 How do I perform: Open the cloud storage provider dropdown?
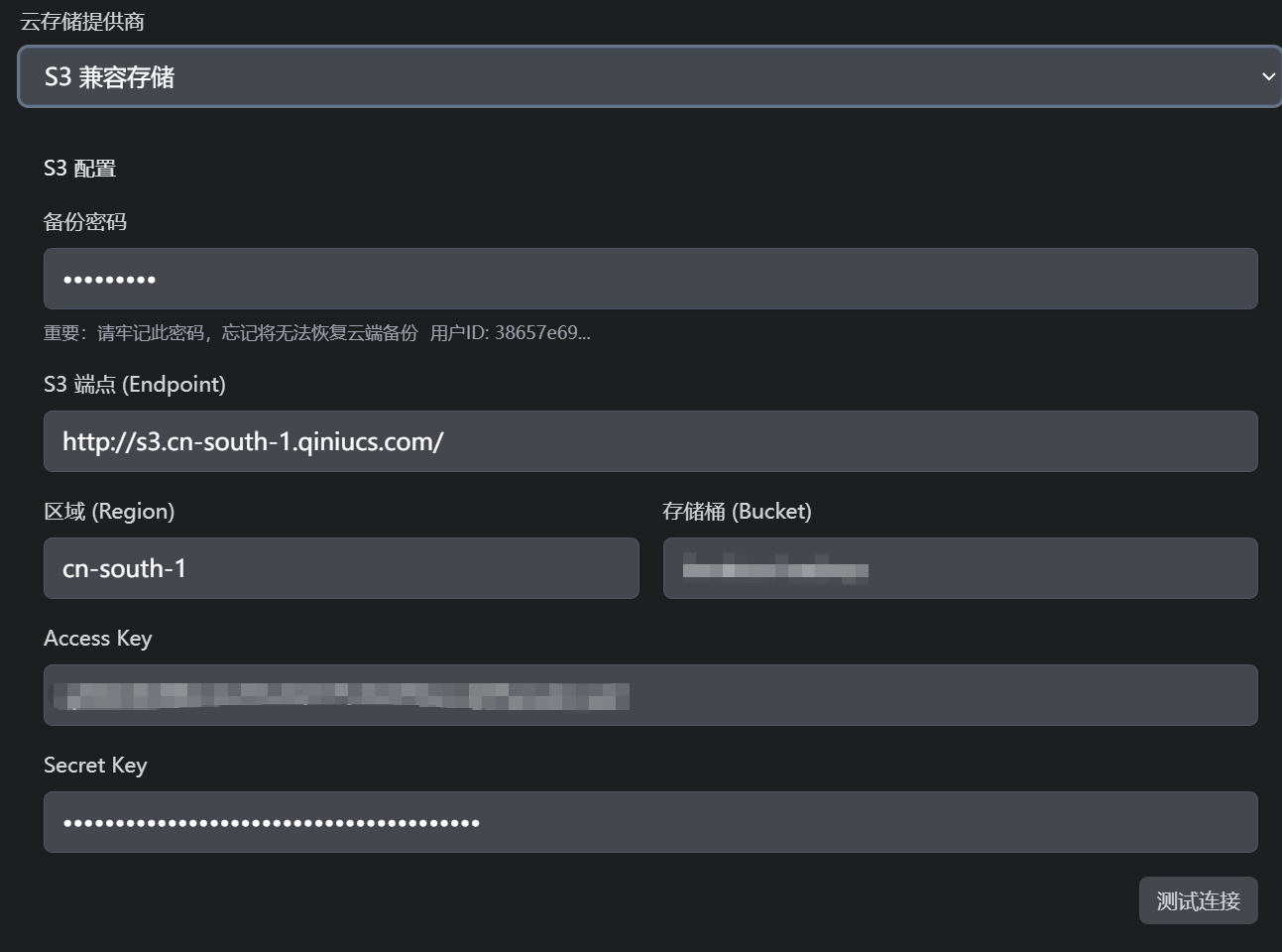(649, 76)
